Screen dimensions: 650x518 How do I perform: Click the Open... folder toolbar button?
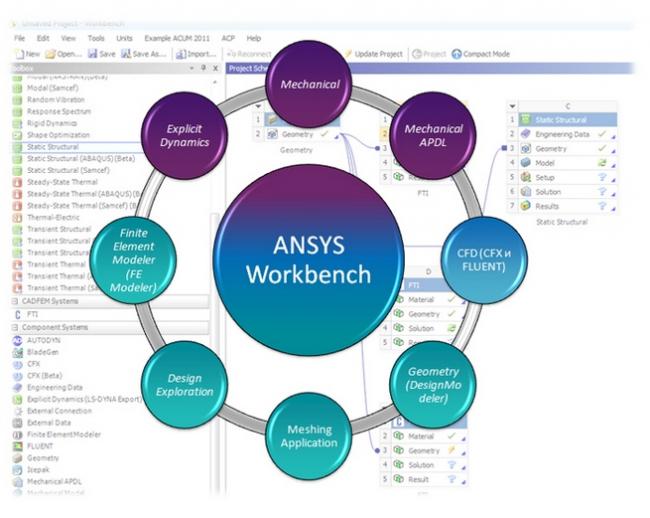tap(64, 54)
